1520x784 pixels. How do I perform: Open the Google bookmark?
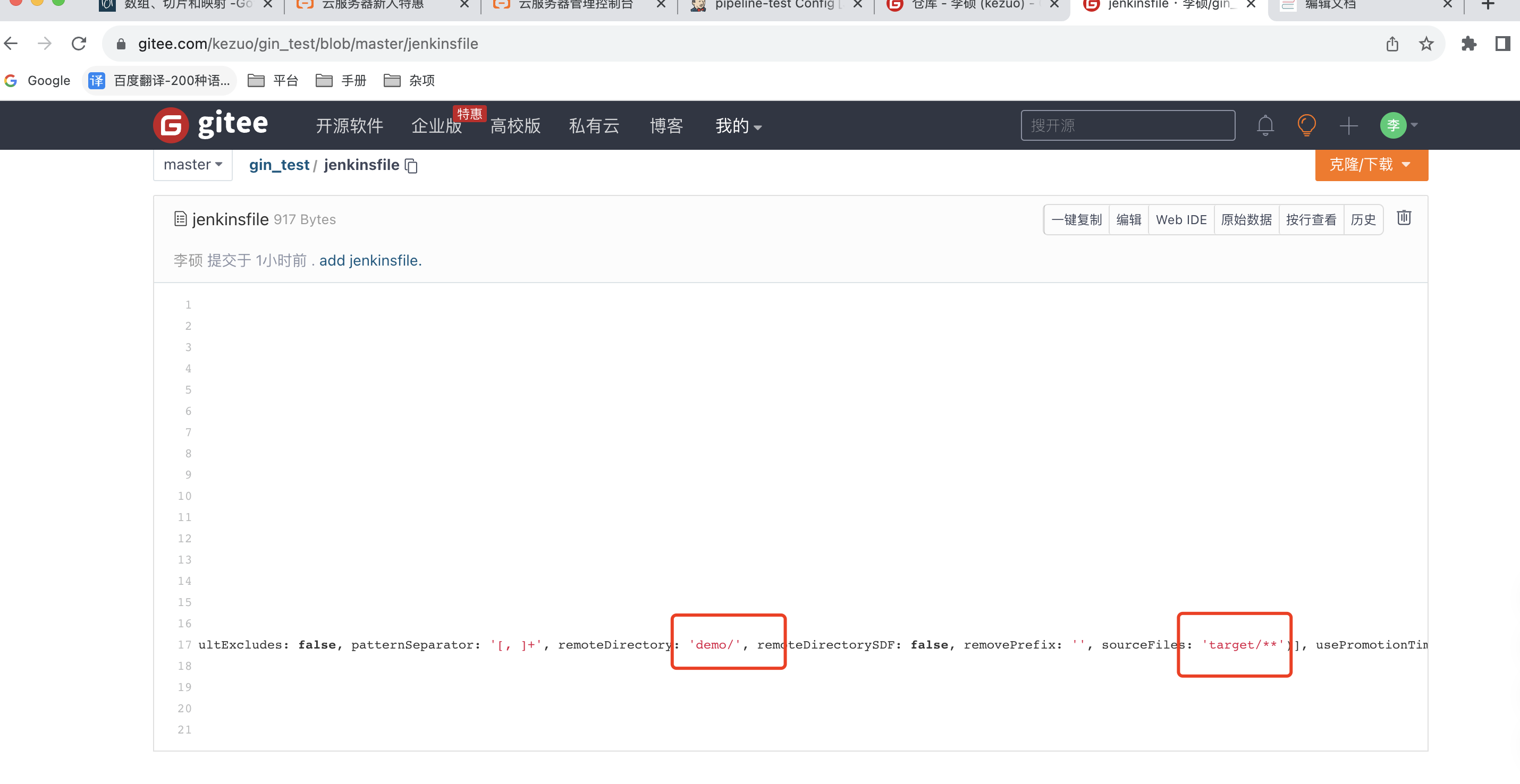37,80
